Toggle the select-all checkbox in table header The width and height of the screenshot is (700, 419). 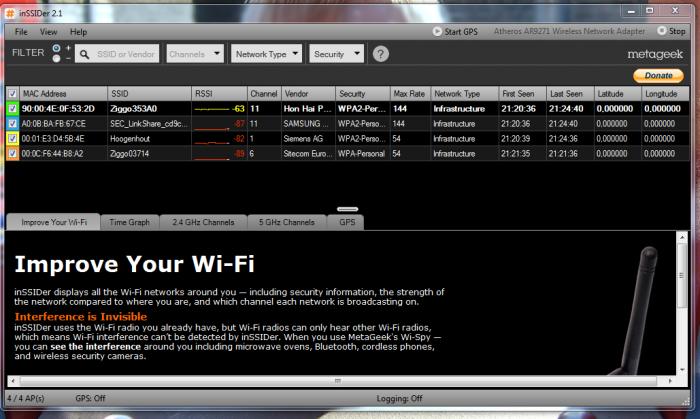coord(12,94)
